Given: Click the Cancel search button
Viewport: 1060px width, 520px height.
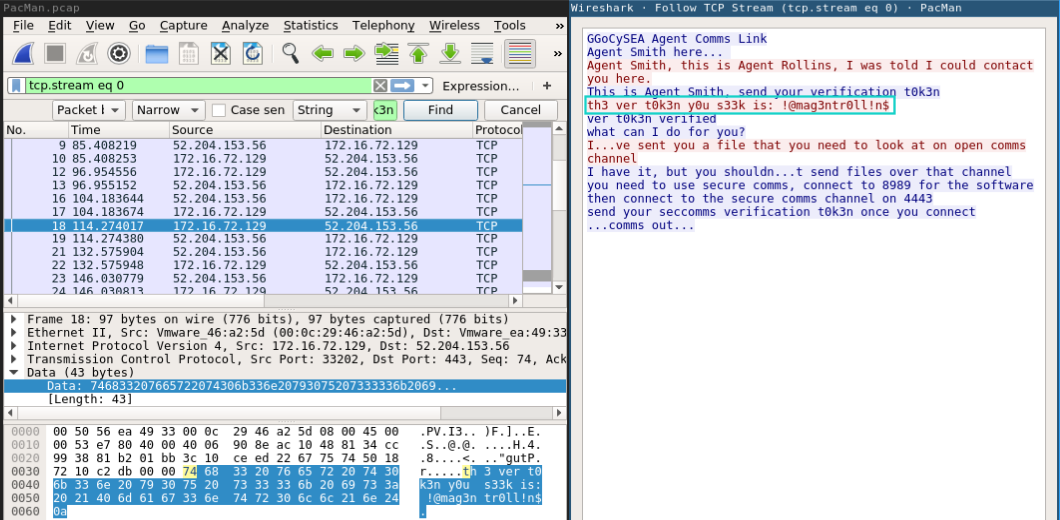Looking at the screenshot, I should [521, 110].
